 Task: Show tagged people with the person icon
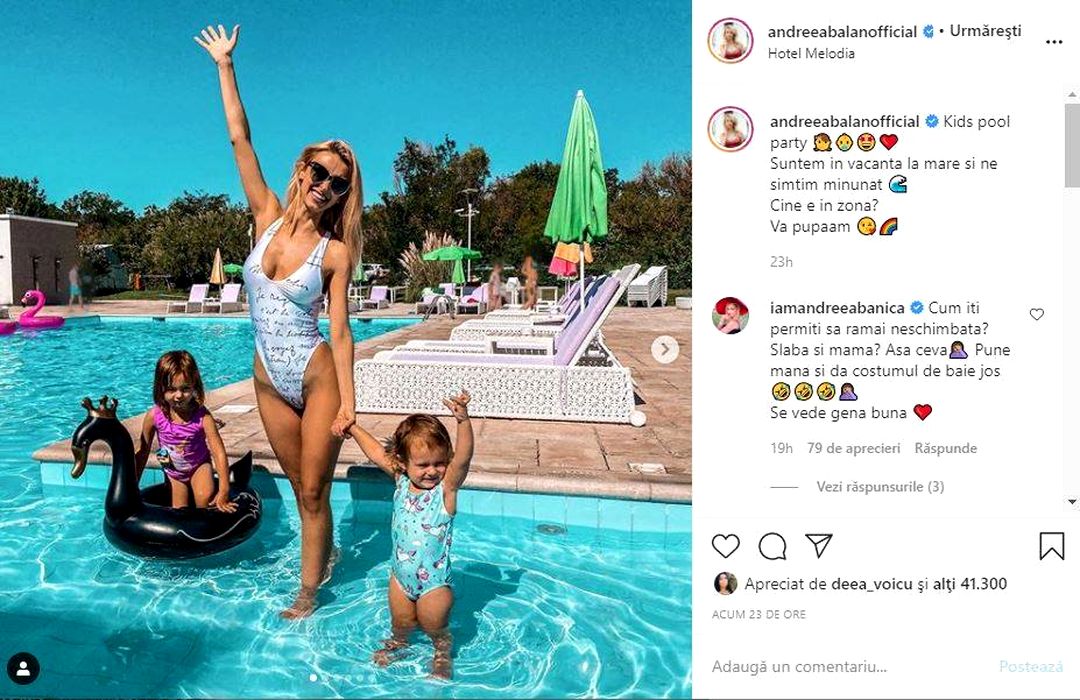coord(23,668)
